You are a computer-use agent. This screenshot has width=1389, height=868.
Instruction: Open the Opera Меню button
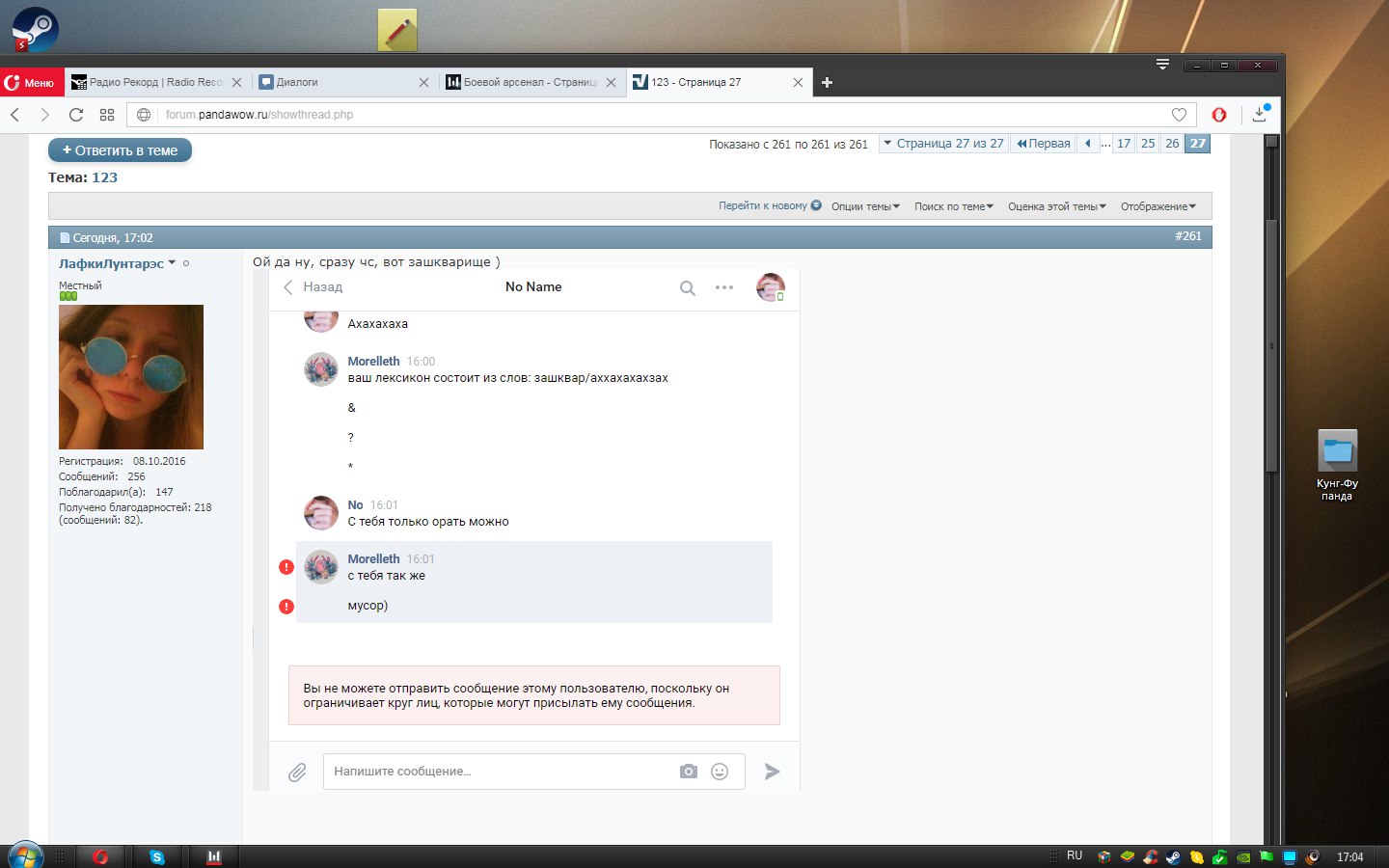click(32, 83)
